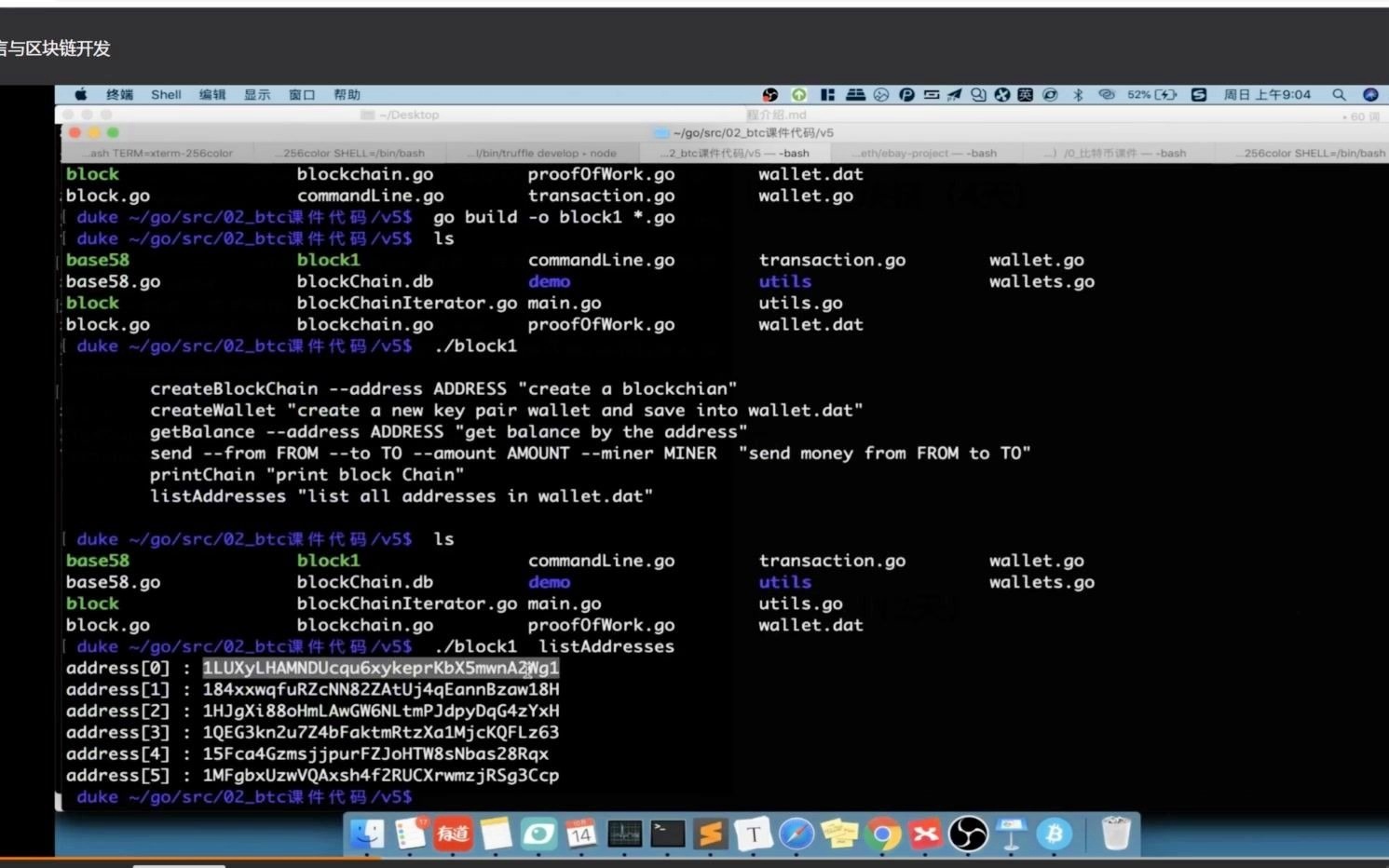Click the paper plane menu bar icon

click(954, 95)
